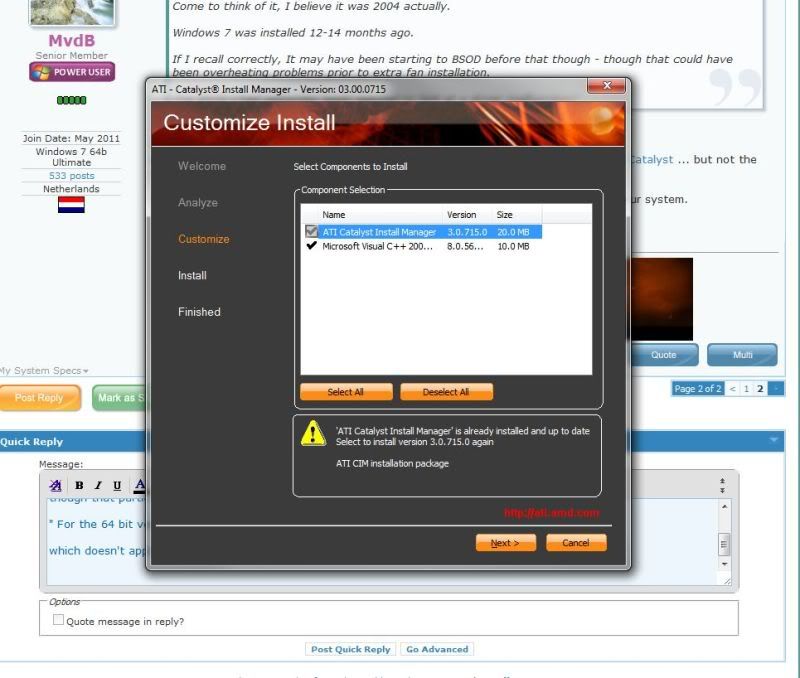Click the MvdB avatar image
The image size is (800, 678).
tap(72, 12)
